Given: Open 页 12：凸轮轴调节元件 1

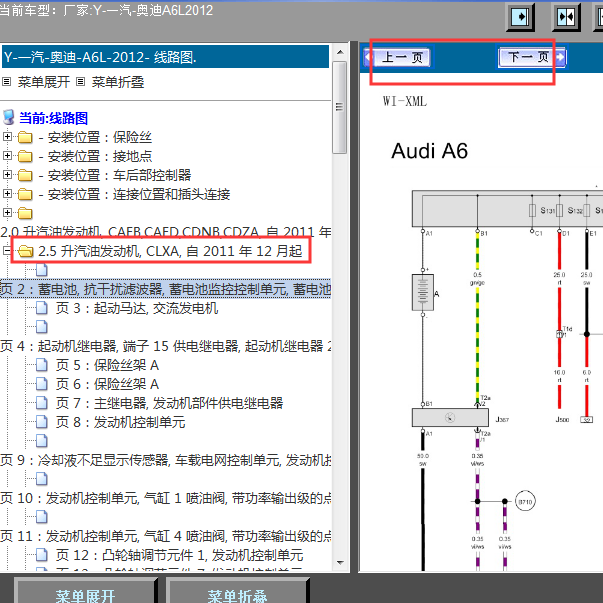Looking at the screenshot, I should click(x=180, y=555).
